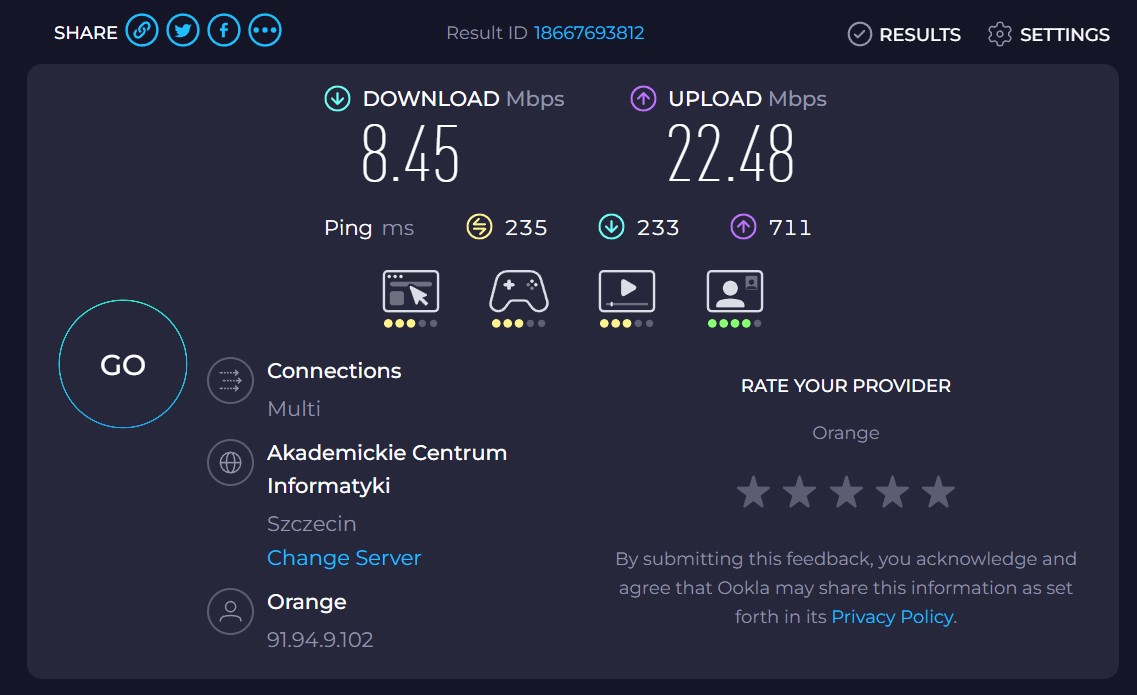The height and width of the screenshot is (695, 1137).
Task: Copy the result link using chain icon
Action: pyautogui.click(x=141, y=30)
